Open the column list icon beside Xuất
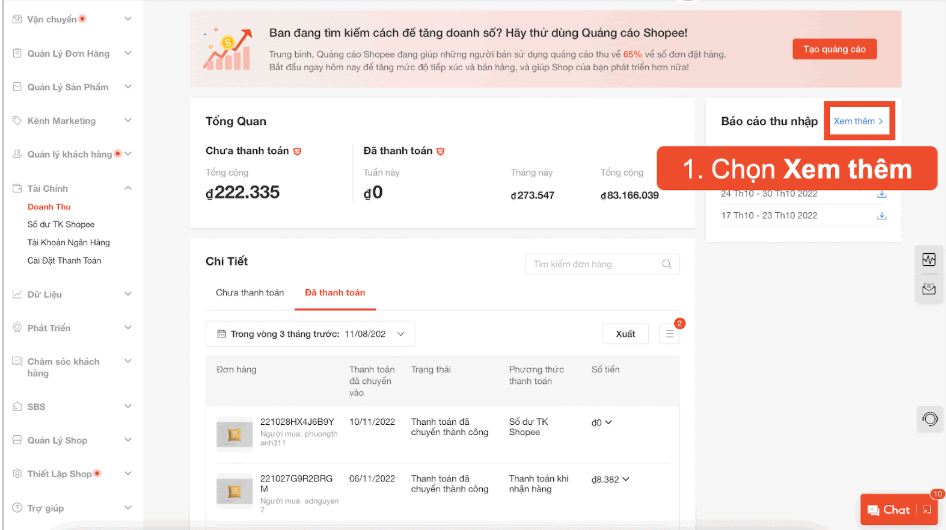The height and width of the screenshot is (530, 946). click(x=670, y=334)
